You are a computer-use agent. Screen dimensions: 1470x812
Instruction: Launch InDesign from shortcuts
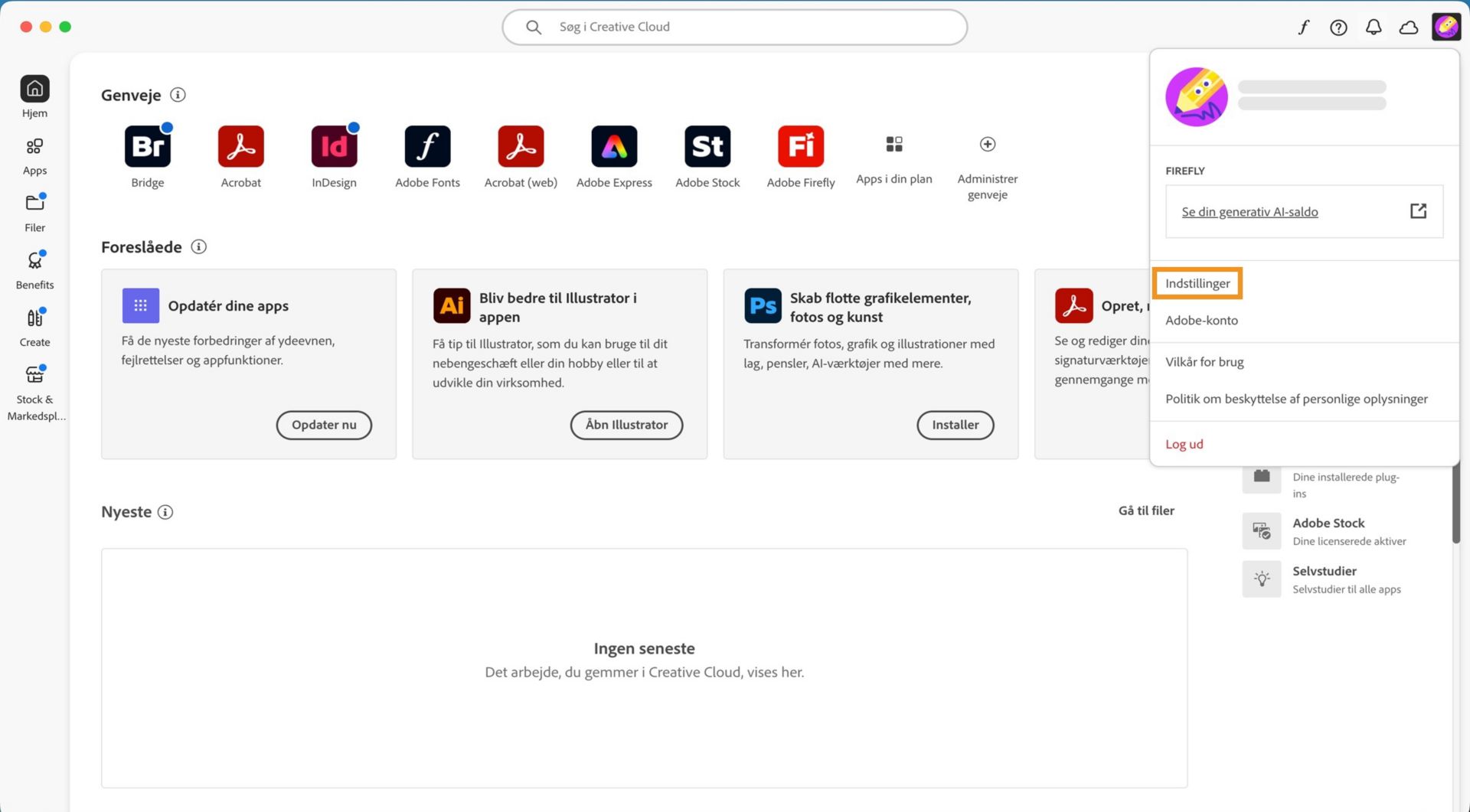coord(334,146)
